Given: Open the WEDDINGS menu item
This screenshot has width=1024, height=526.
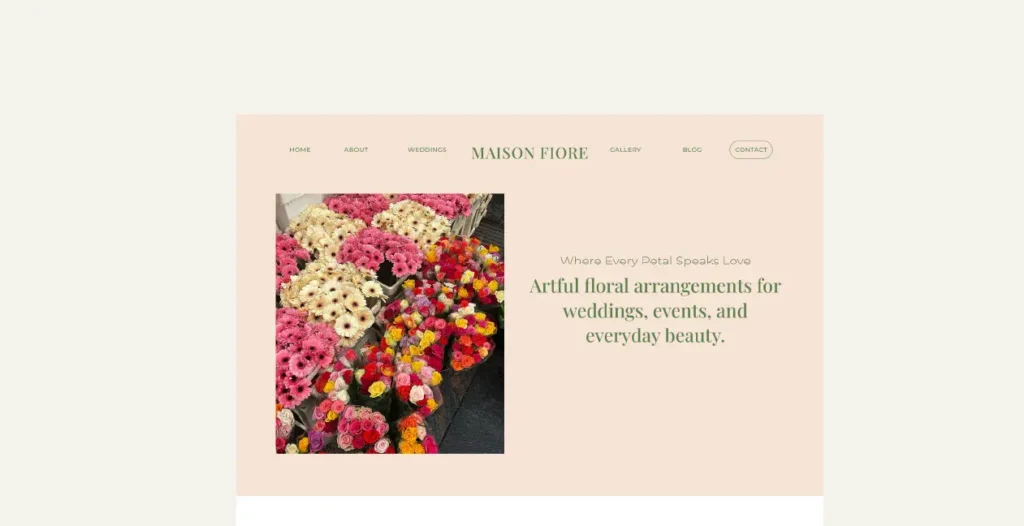Looking at the screenshot, I should pyautogui.click(x=427, y=150).
